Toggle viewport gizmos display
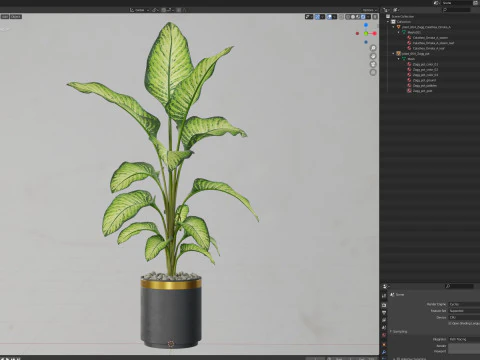The height and width of the screenshot is (360, 480). (317, 17)
